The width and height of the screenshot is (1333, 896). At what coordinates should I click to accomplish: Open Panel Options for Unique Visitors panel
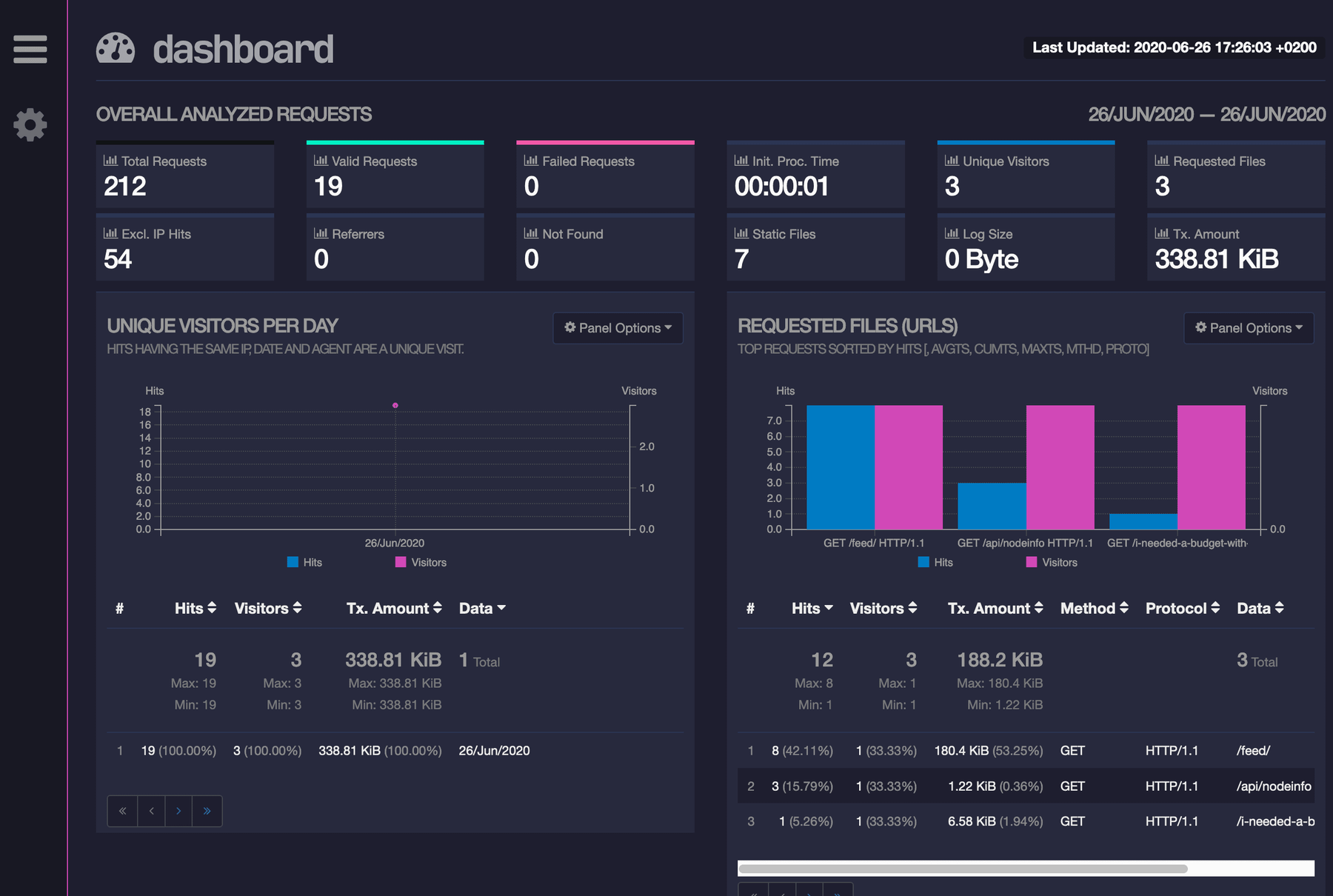point(618,328)
